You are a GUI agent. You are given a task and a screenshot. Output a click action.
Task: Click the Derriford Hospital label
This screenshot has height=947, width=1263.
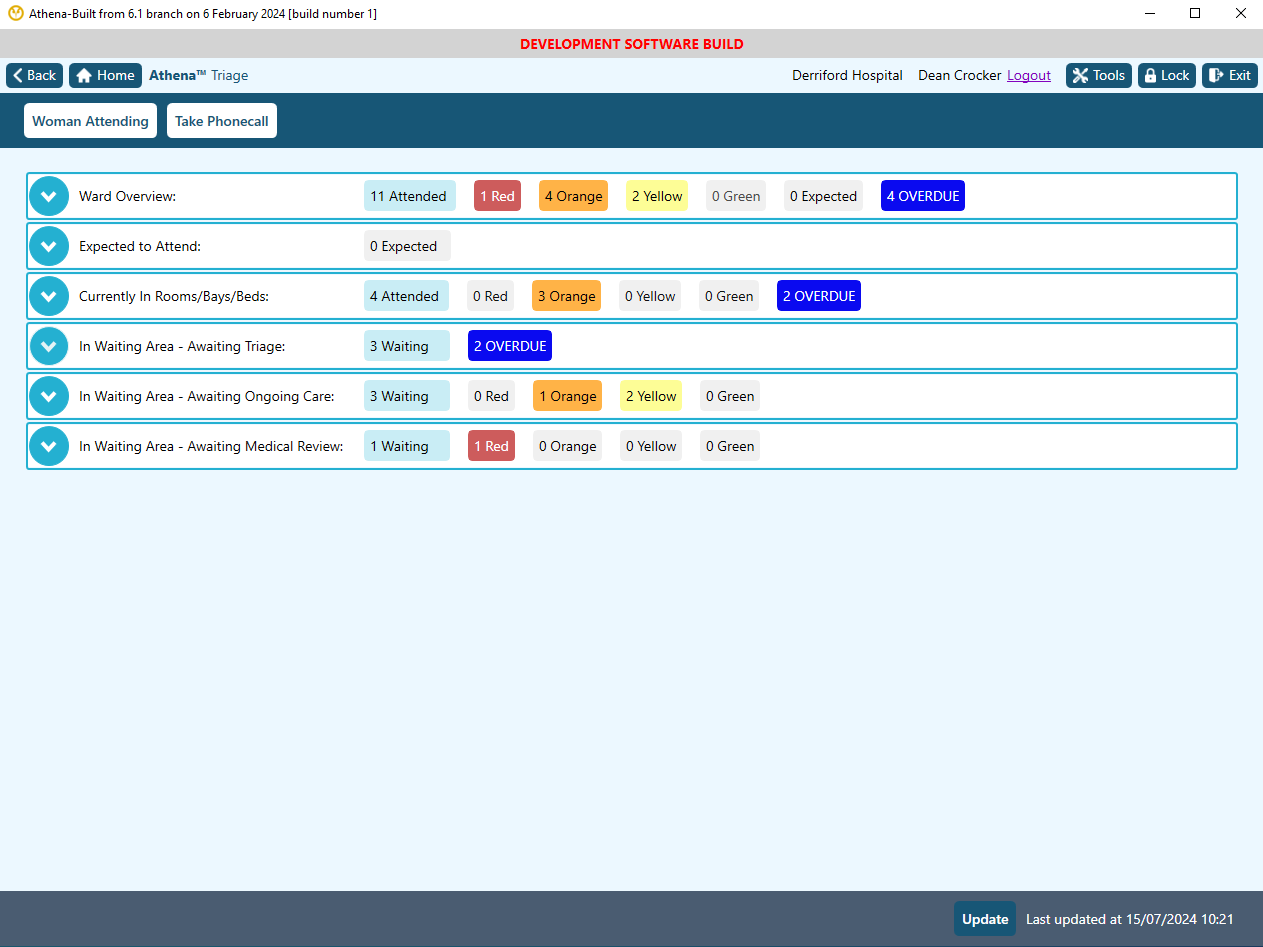tap(847, 75)
